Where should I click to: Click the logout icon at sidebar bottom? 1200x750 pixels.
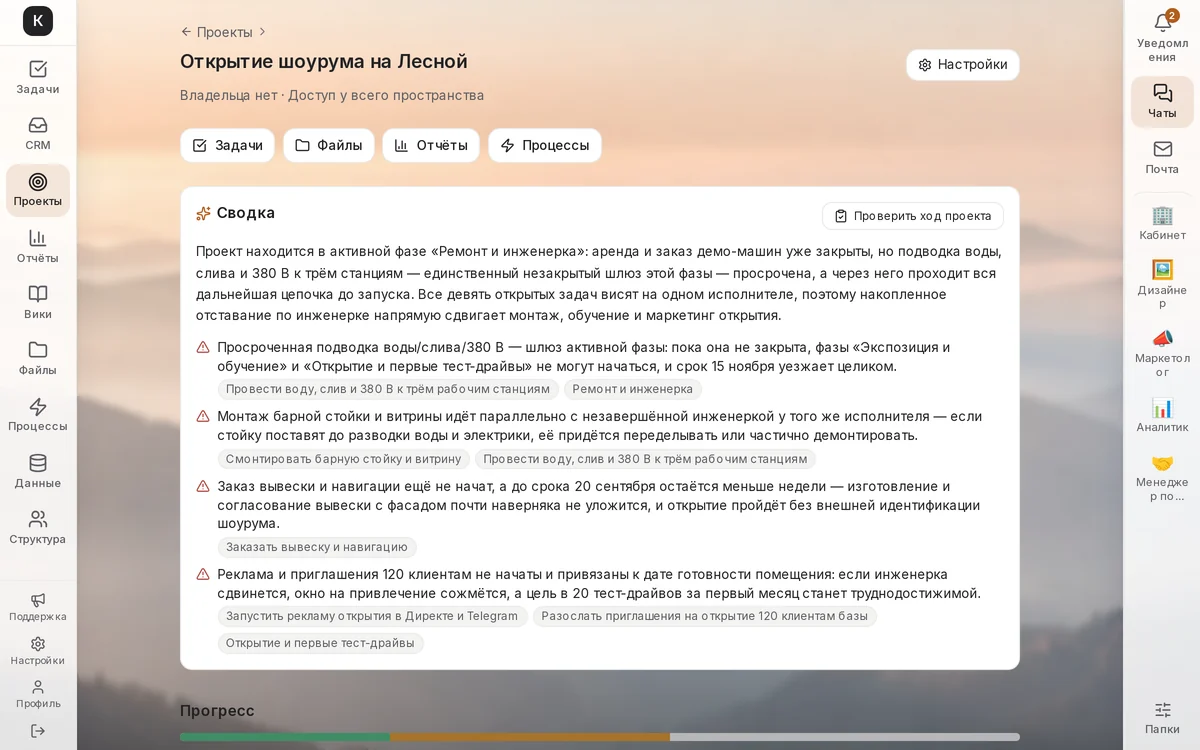tap(38, 731)
